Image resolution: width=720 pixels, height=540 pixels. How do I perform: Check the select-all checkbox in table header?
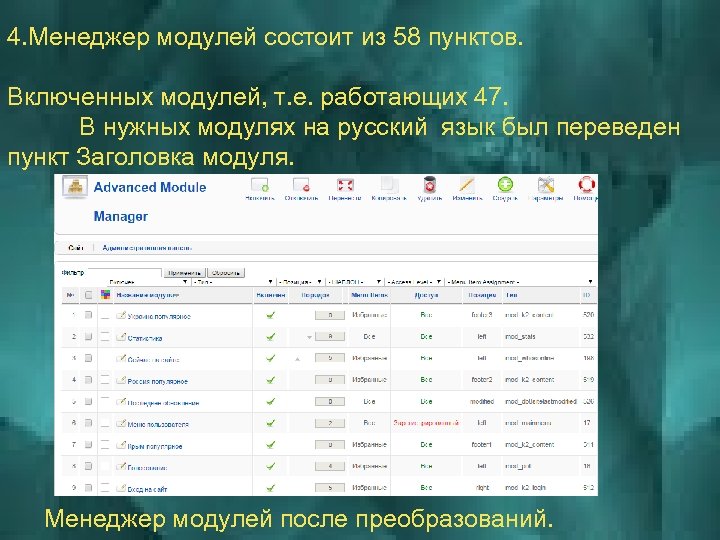point(89,295)
